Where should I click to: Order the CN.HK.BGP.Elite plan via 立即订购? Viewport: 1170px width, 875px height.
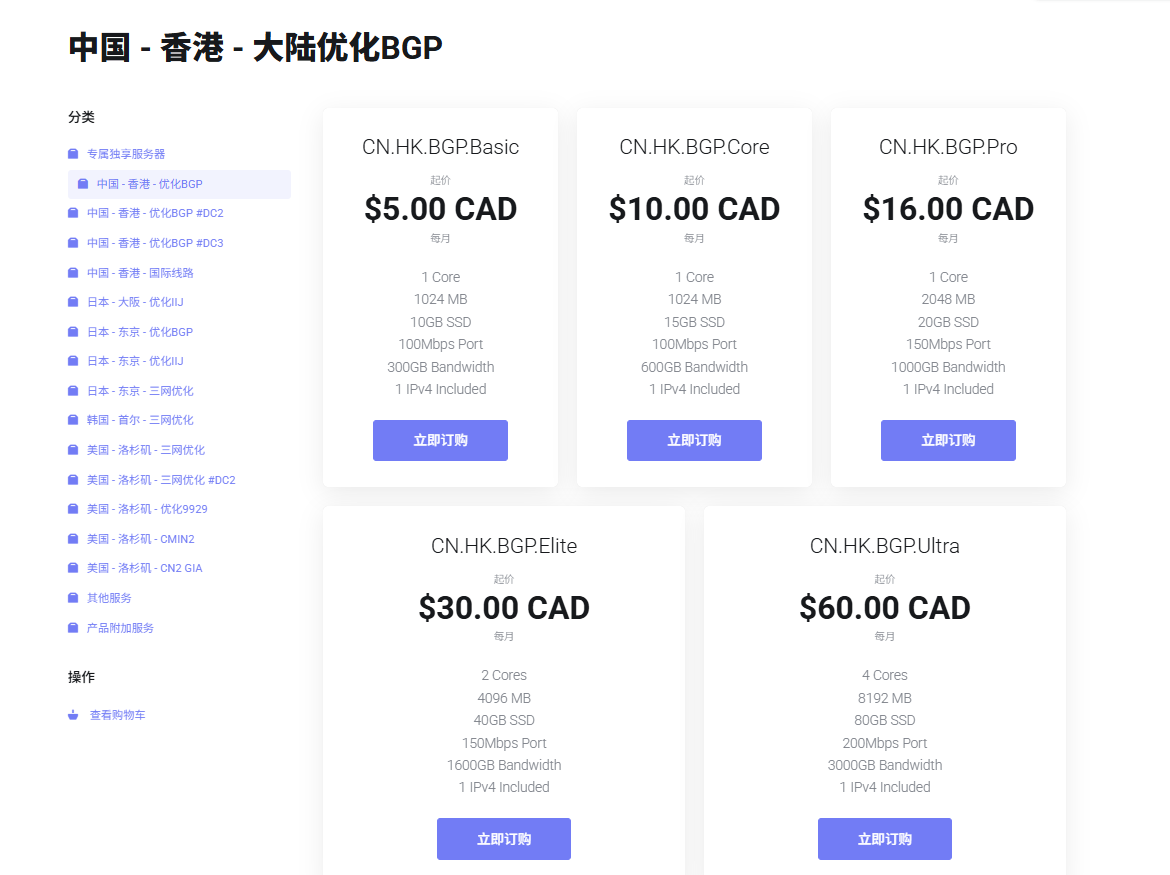[503, 839]
